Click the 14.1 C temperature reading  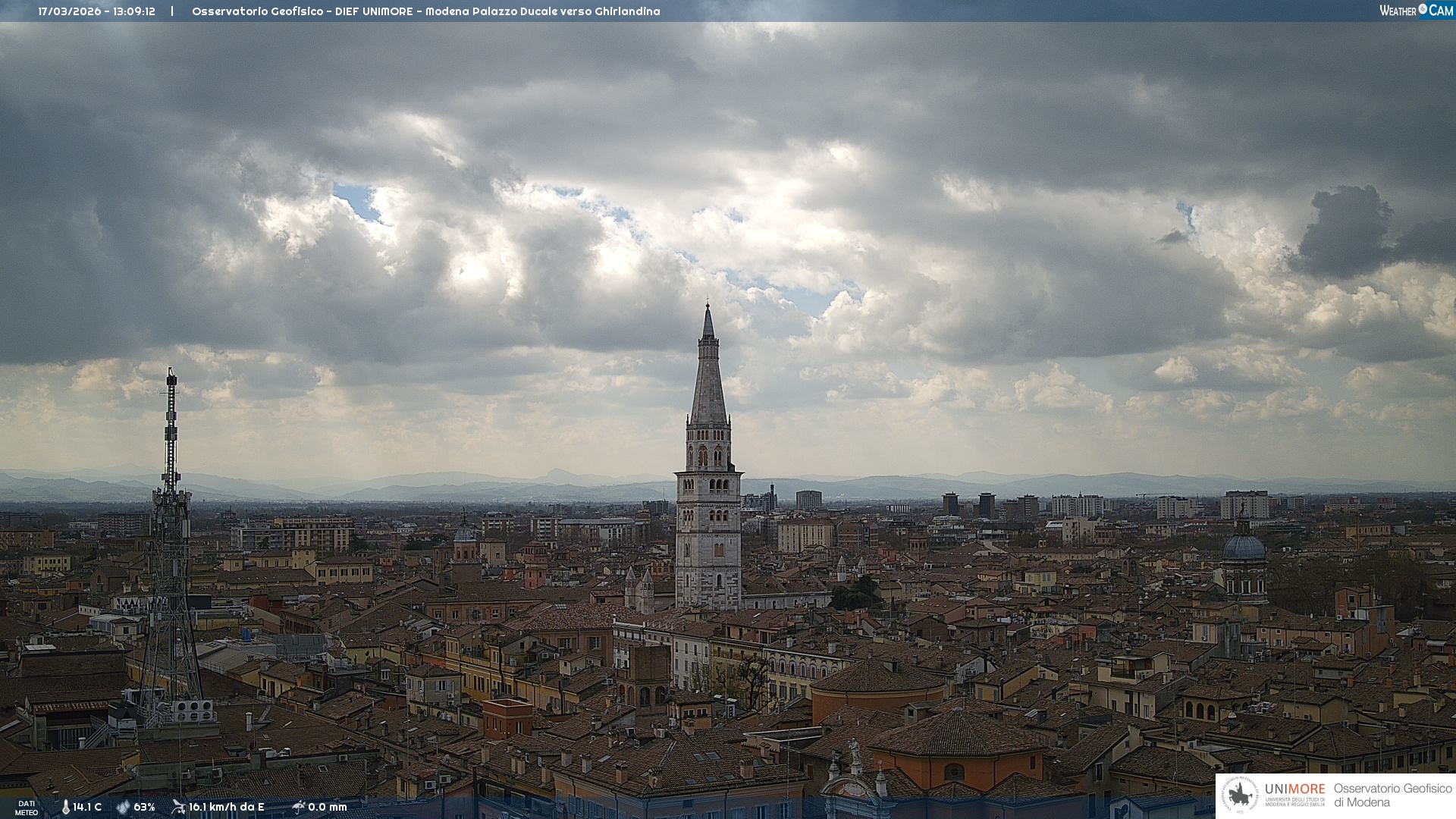point(87,807)
